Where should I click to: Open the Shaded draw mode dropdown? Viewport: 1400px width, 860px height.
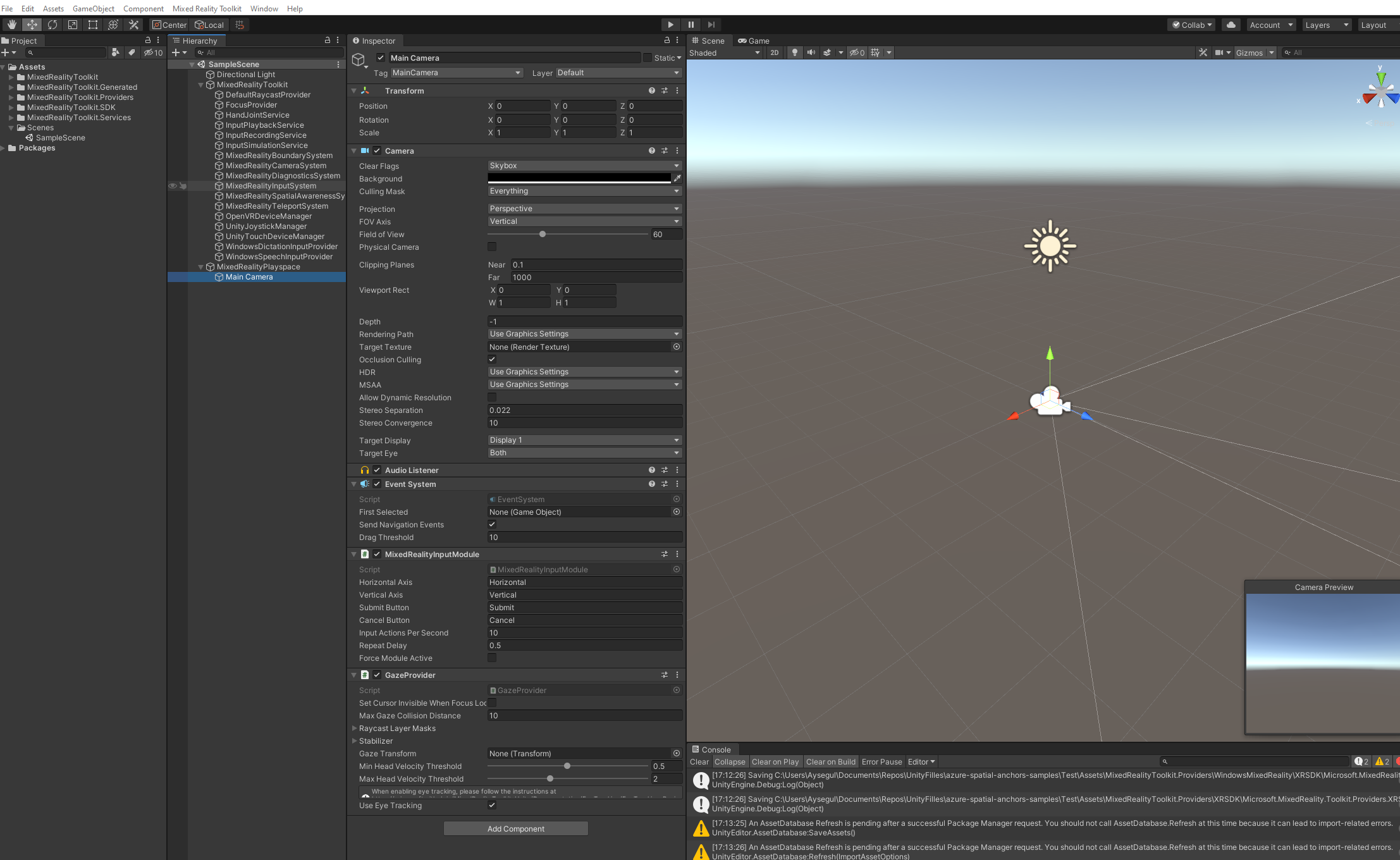coord(725,52)
